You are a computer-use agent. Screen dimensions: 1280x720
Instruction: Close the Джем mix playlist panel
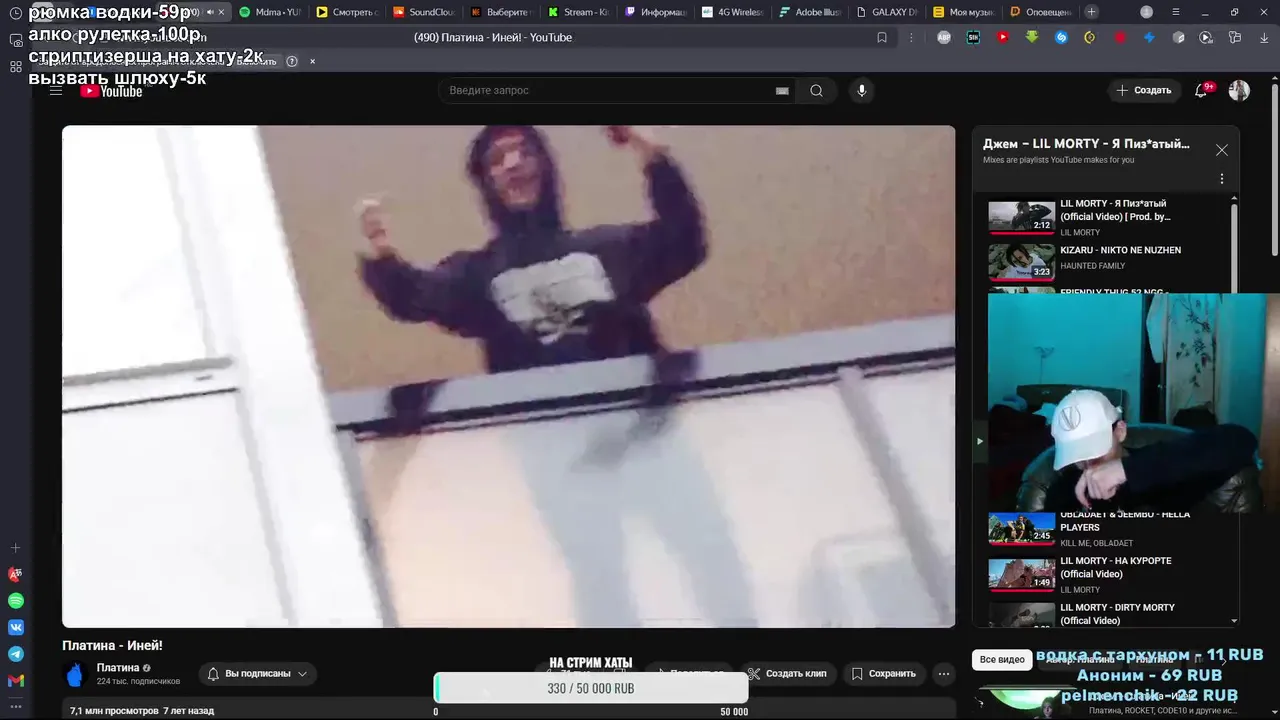pyautogui.click(x=1221, y=150)
